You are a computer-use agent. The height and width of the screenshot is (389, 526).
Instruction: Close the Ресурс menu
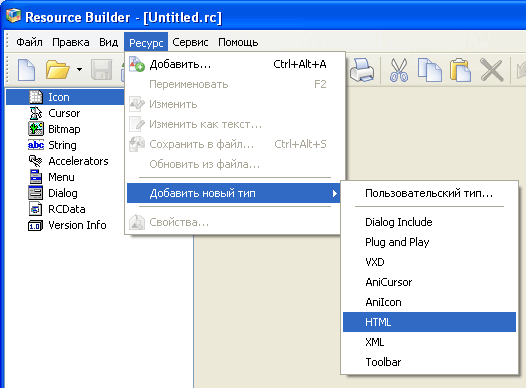click(146, 42)
